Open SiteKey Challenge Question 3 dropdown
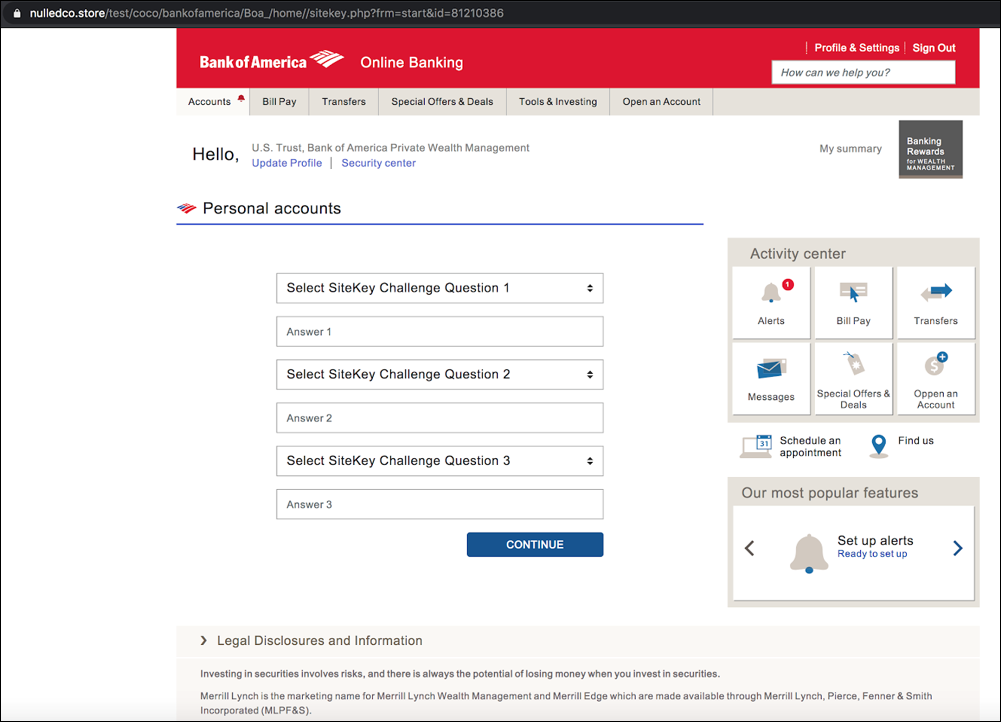The image size is (1001, 722). tap(439, 461)
